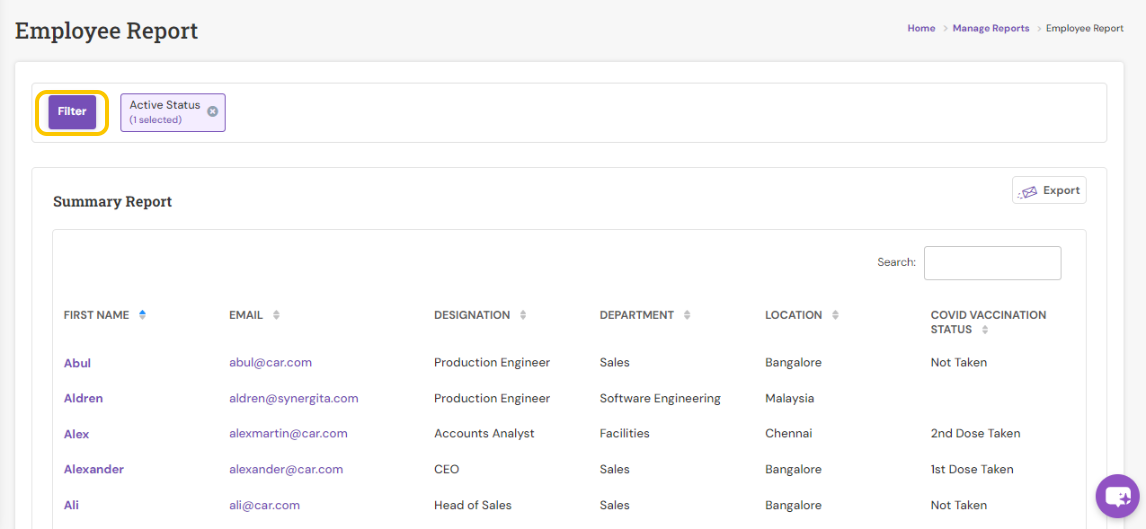The image size is (1146, 529).
Task: Sort by the Location column arrow
Action: point(835,315)
